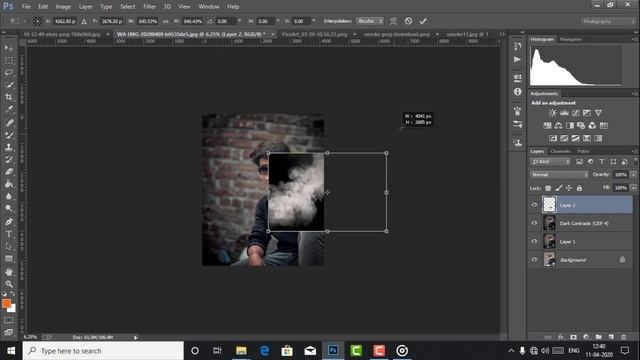640x360 pixels.
Task: Show more document tabs chevron
Action: point(502,34)
